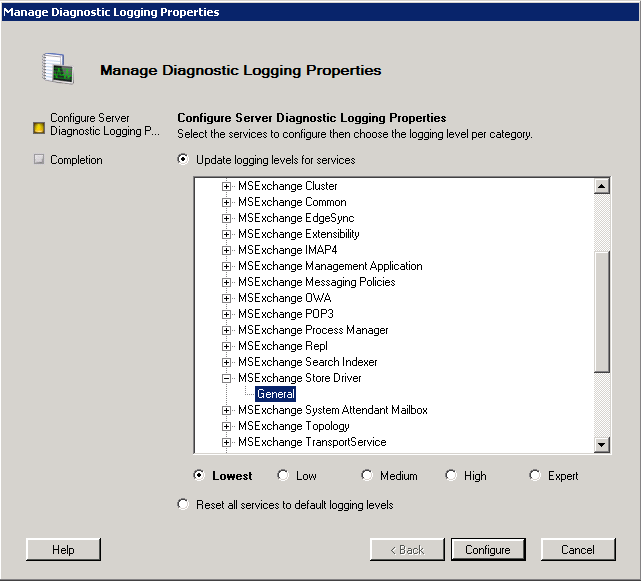This screenshot has height=581, width=641.
Task: Open the Completion step label
Action: coord(76,159)
